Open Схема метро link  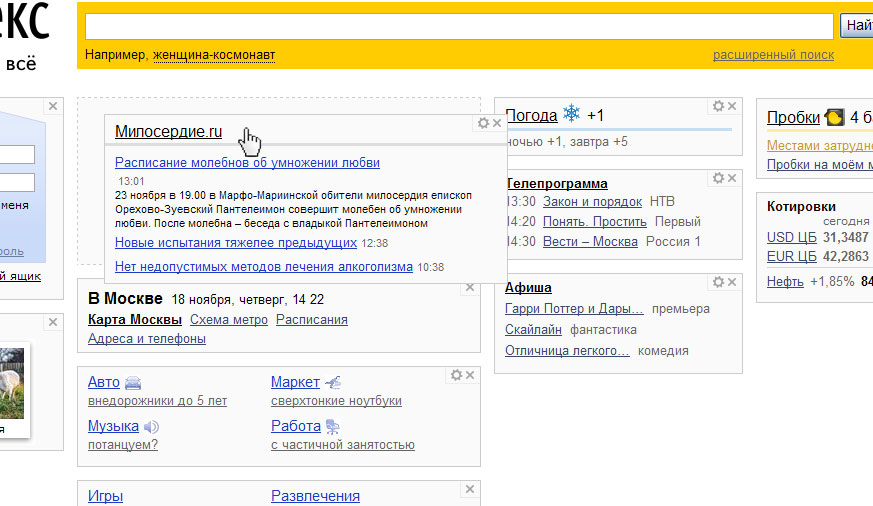229,320
